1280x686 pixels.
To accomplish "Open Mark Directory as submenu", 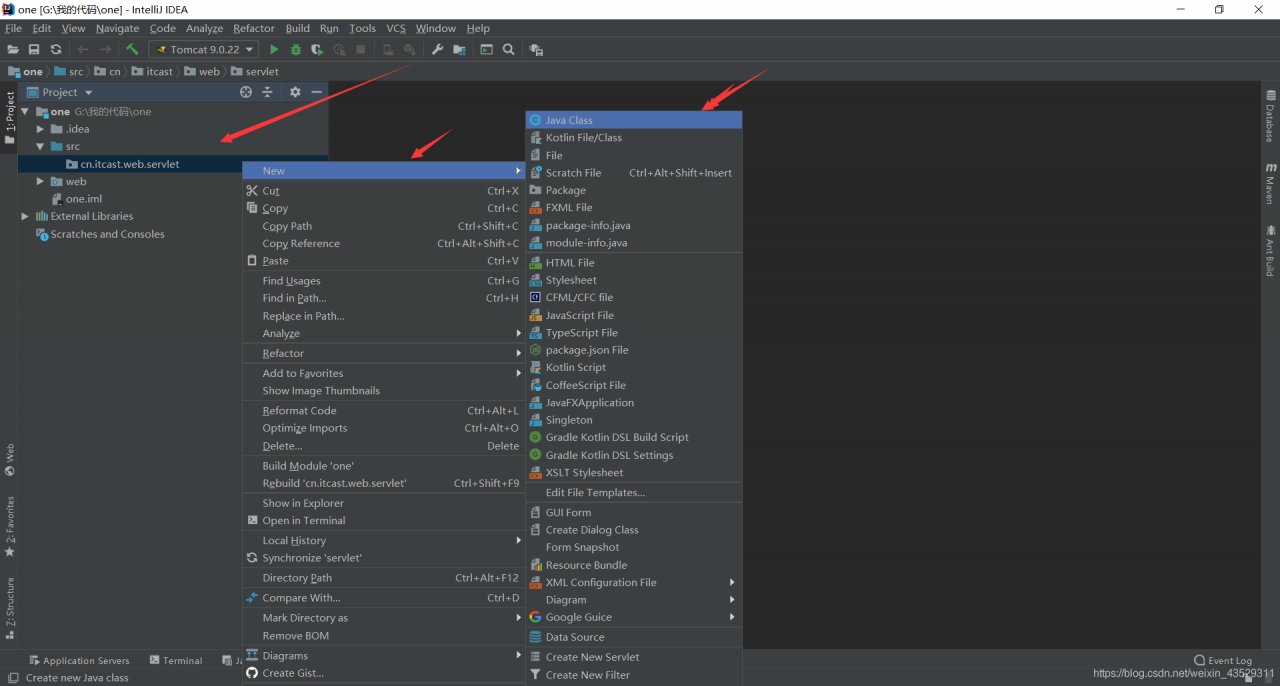I will coord(384,618).
